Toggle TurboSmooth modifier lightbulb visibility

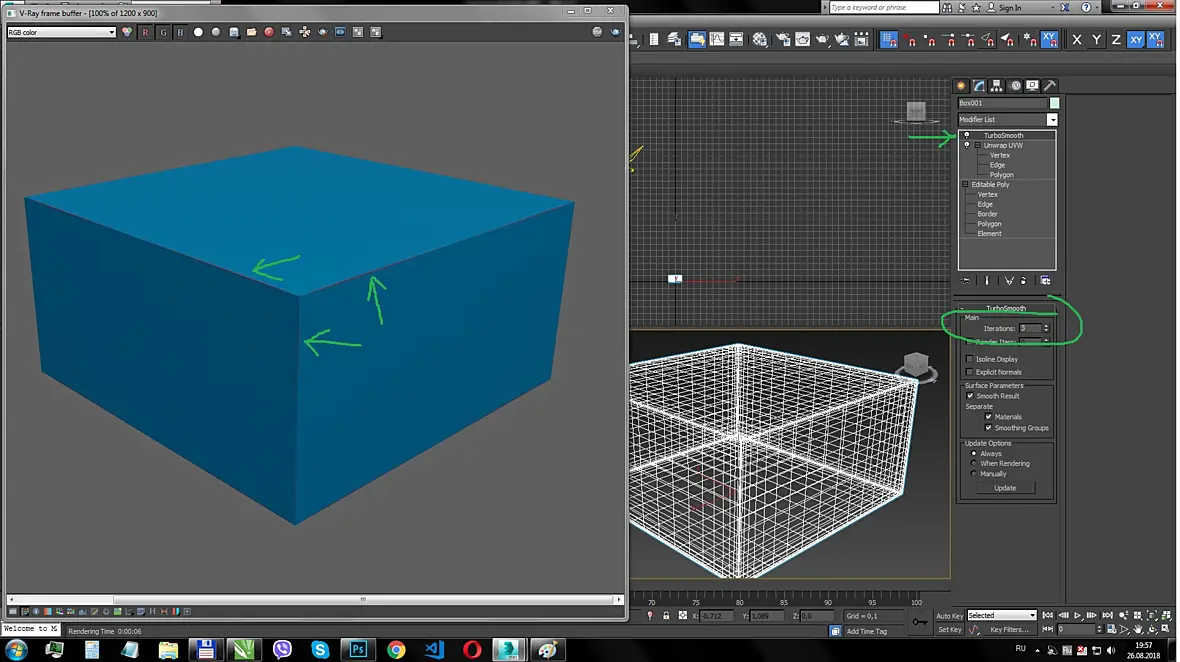click(967, 135)
